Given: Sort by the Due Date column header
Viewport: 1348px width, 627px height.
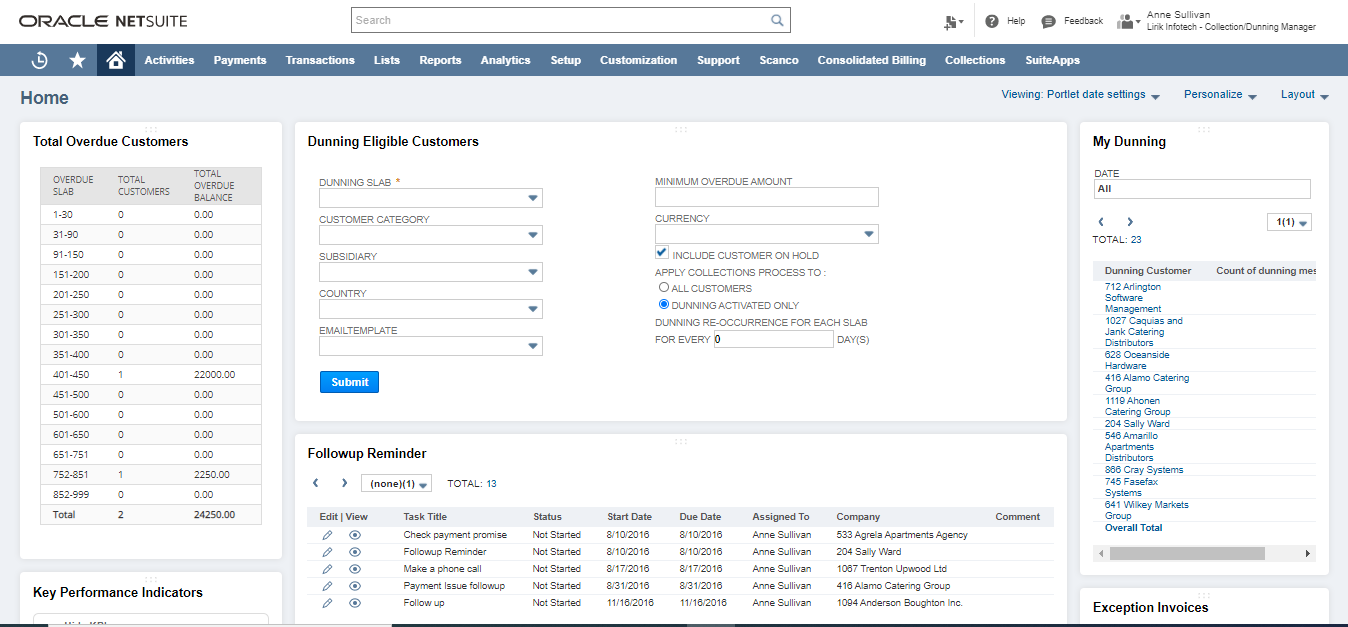Looking at the screenshot, I should (700, 517).
